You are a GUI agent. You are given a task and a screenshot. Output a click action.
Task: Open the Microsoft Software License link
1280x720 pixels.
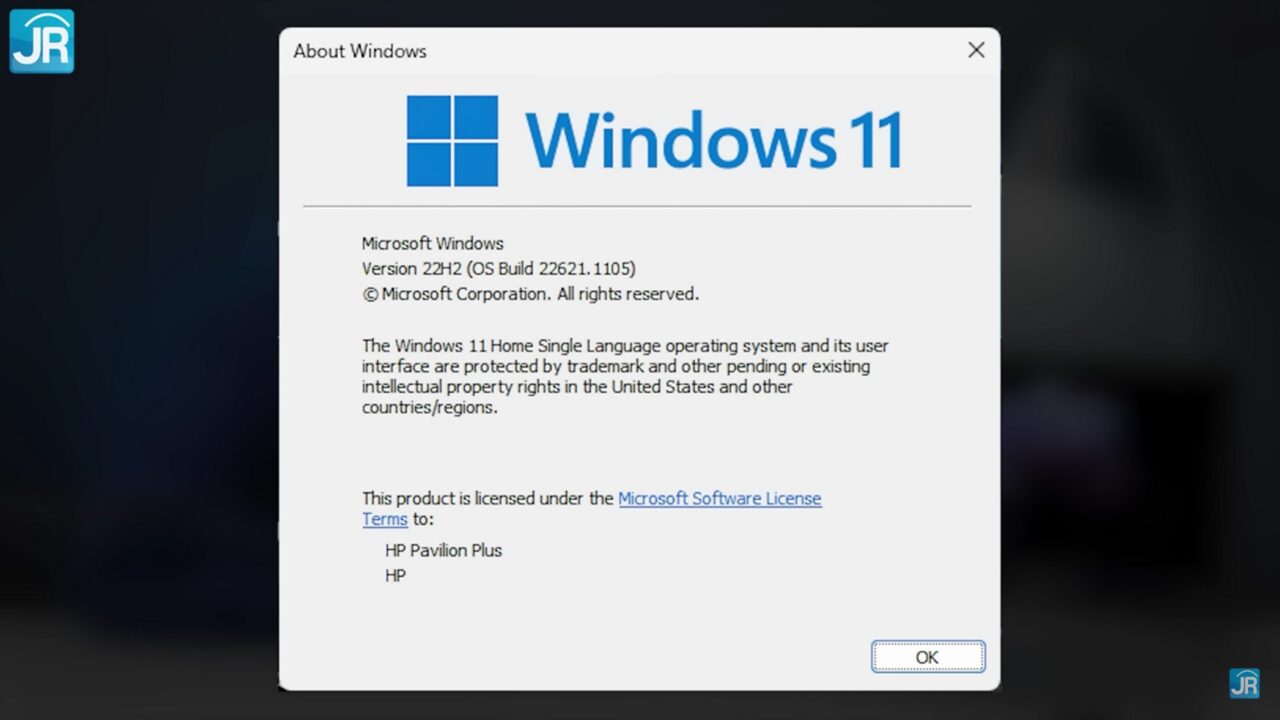(x=719, y=498)
